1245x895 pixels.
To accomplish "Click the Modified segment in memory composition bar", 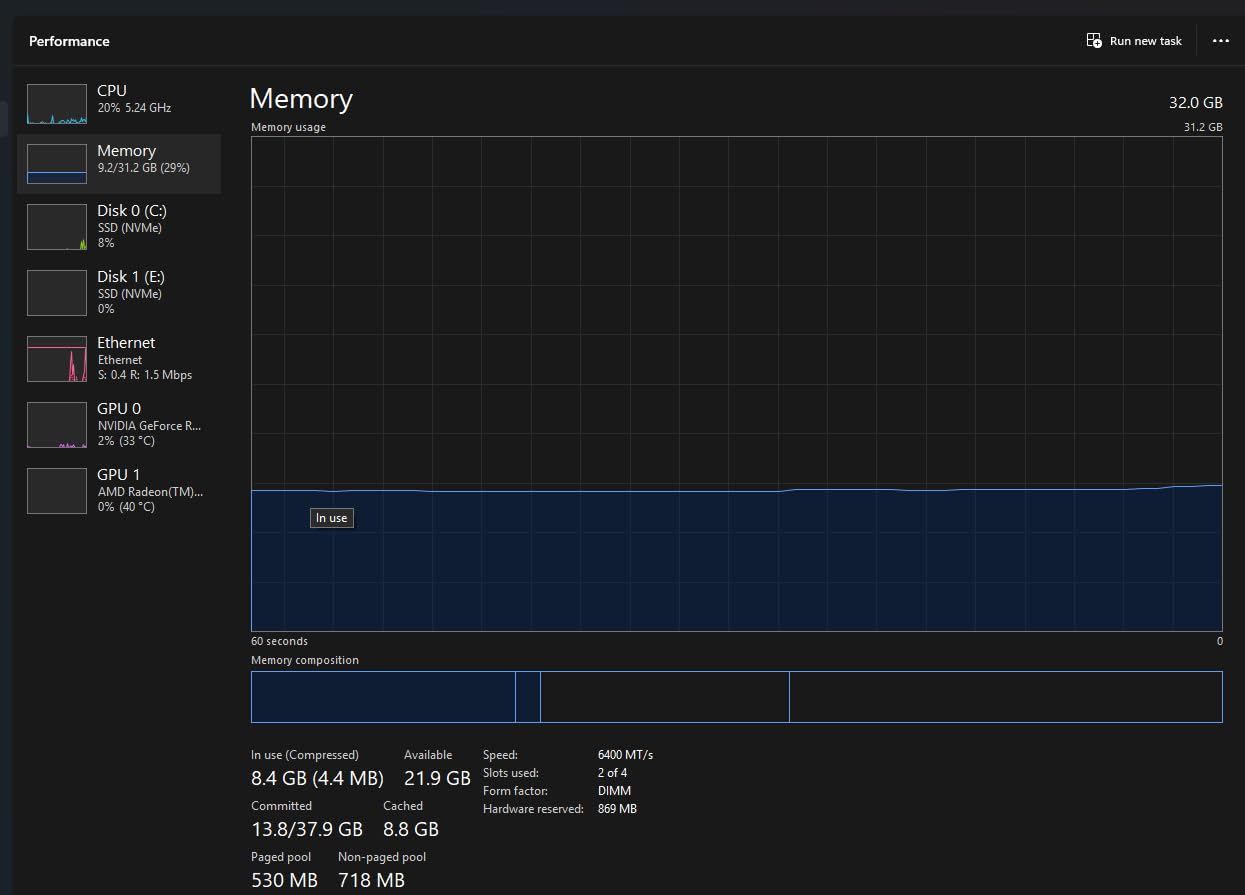I will pos(528,697).
